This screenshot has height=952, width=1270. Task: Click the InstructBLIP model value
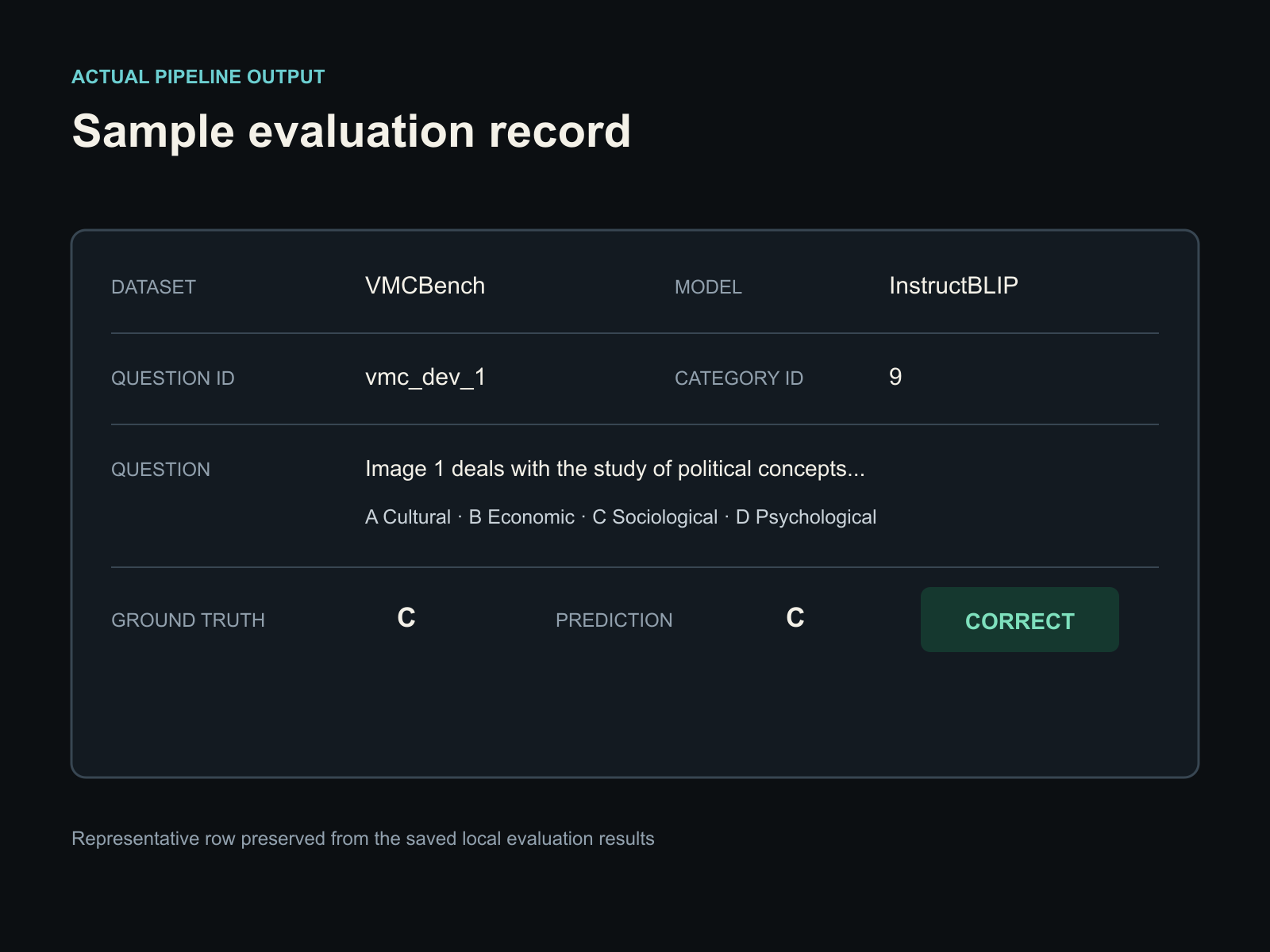pos(953,286)
